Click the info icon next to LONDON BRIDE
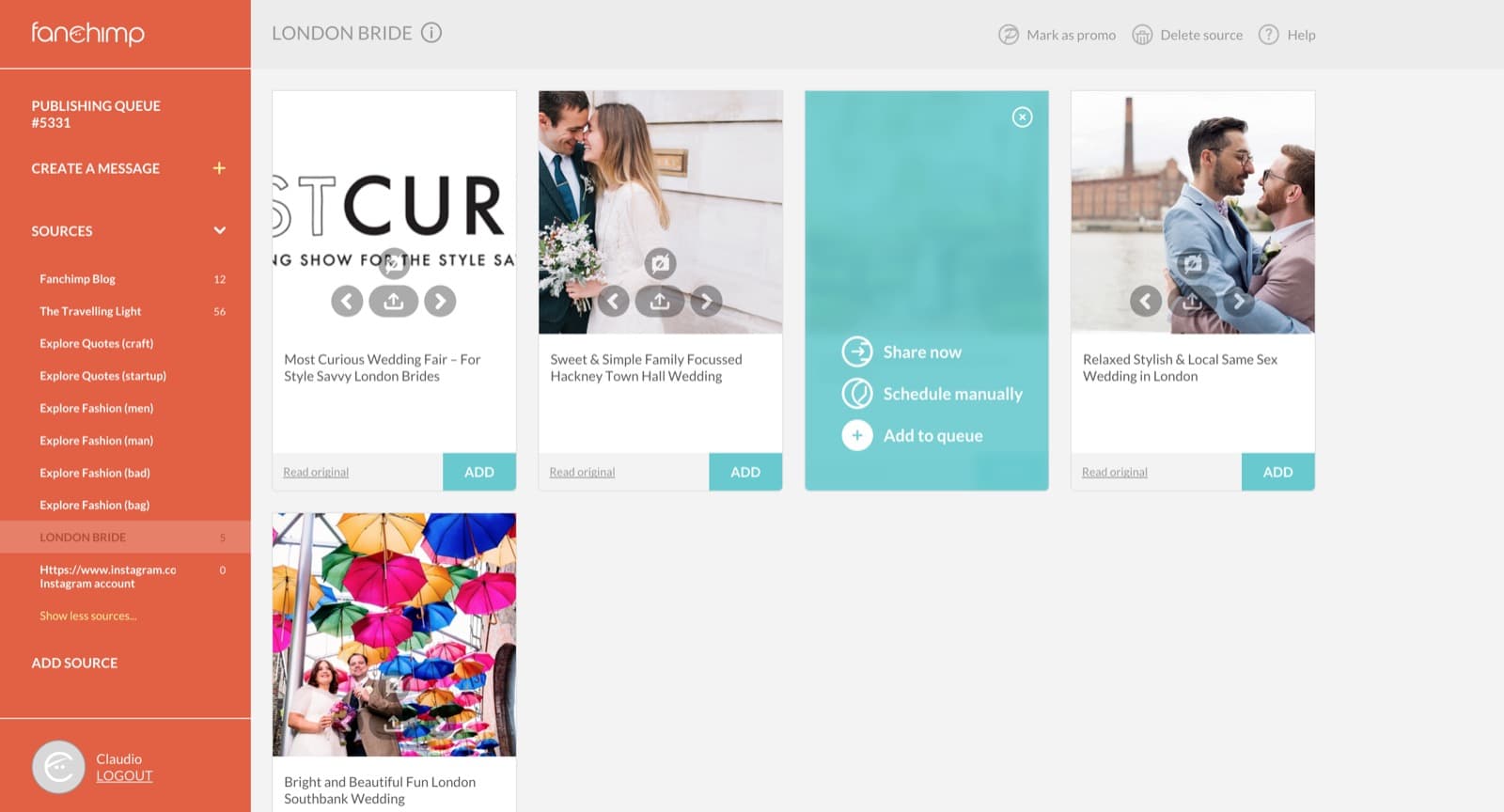 click(431, 33)
